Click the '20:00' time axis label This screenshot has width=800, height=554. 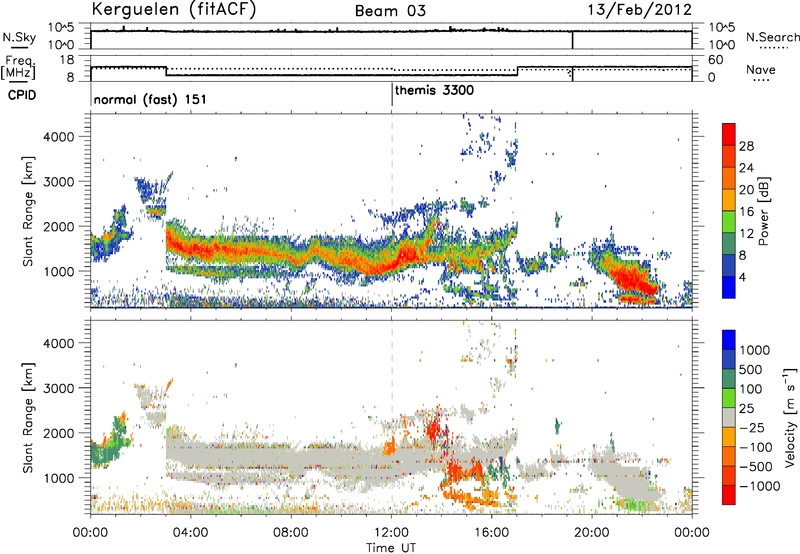592,533
